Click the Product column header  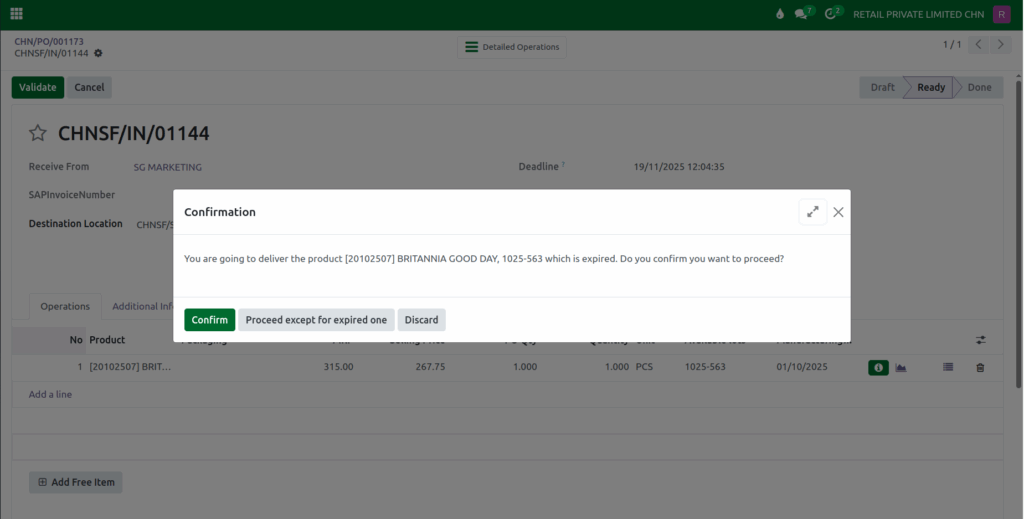pos(107,340)
